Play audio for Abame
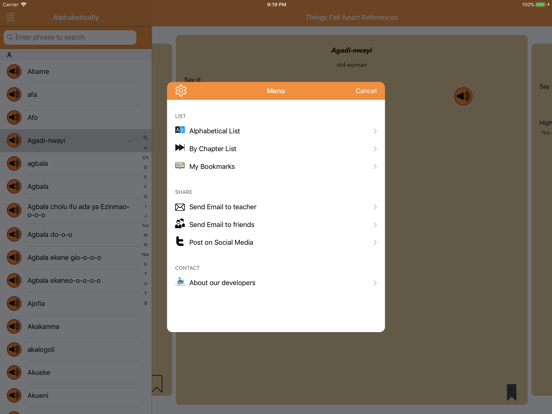The image size is (552, 414). 14,71
